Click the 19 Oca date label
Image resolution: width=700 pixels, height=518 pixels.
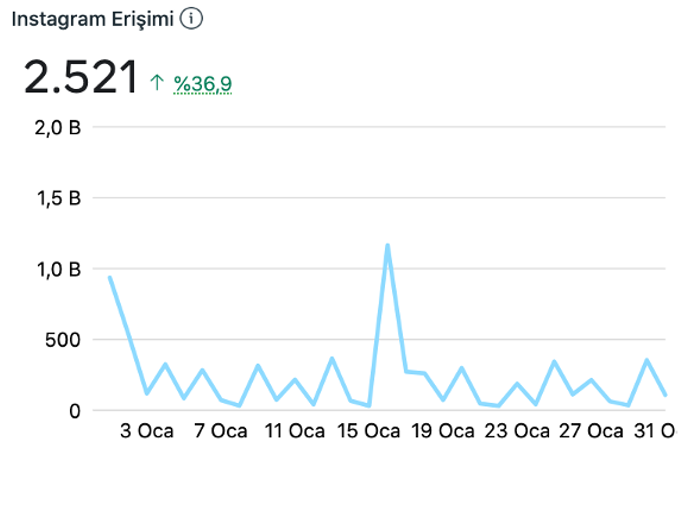(443, 431)
